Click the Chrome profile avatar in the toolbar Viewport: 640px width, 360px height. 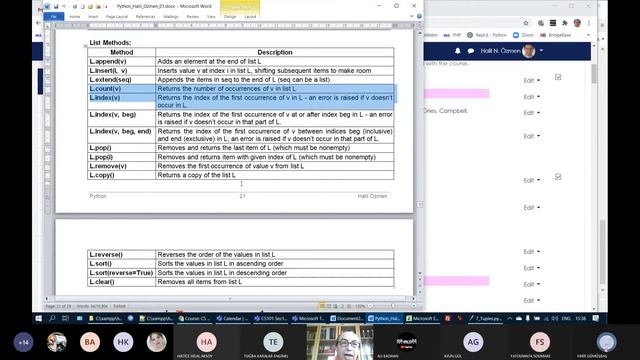coord(577,23)
